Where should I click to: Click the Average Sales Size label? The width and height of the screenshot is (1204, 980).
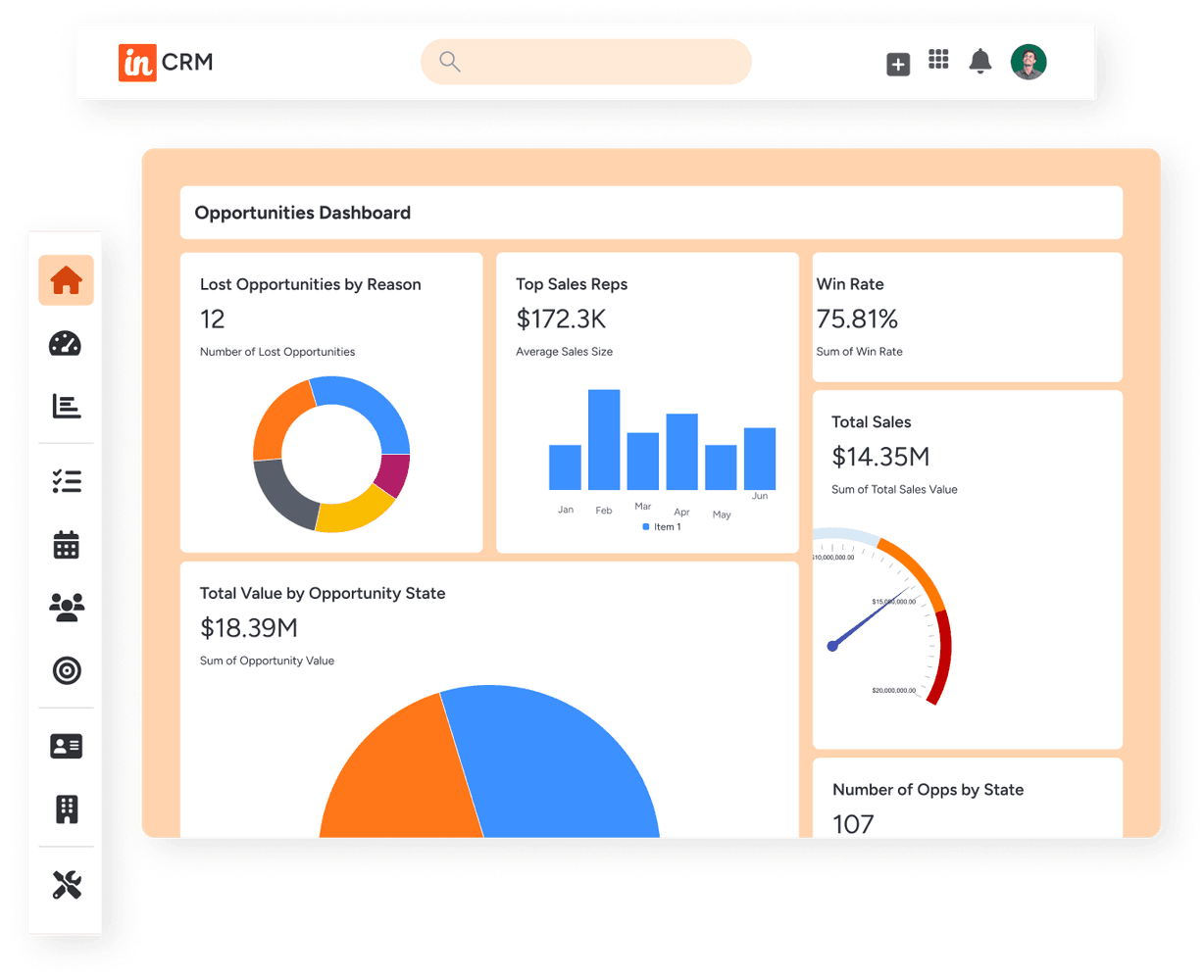coord(565,351)
